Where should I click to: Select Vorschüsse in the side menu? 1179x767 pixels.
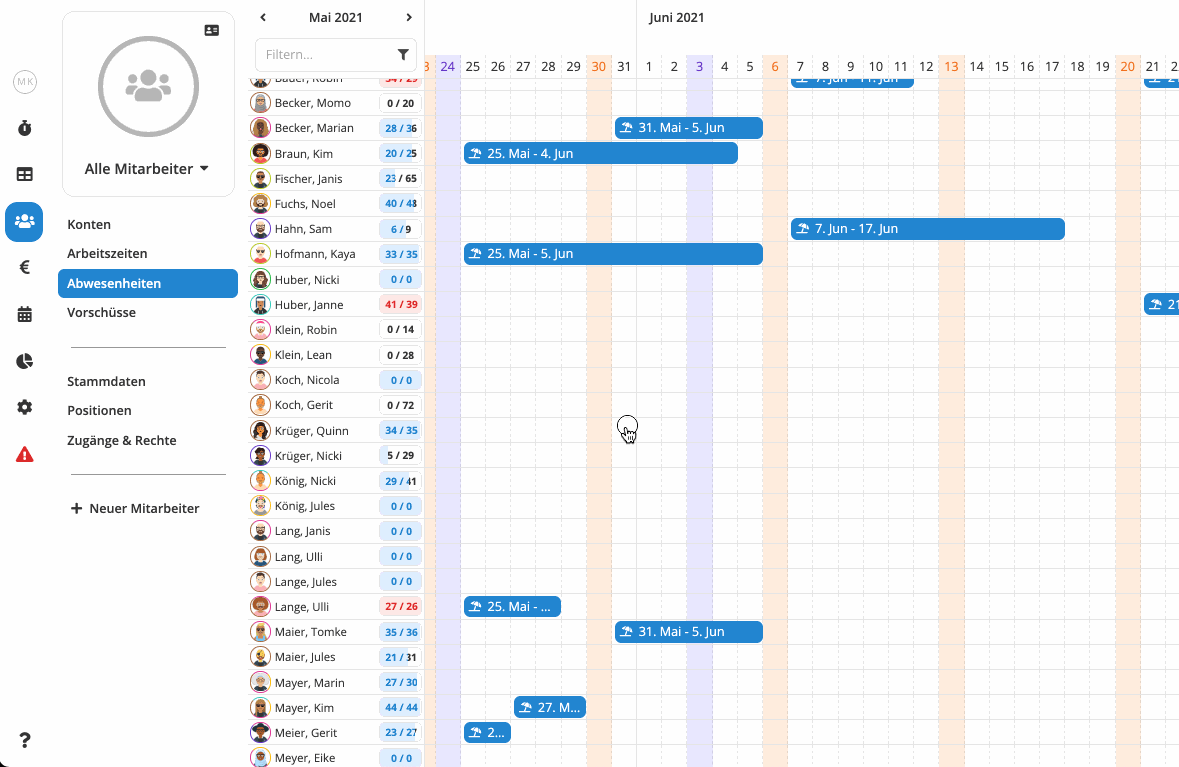tap(101, 312)
